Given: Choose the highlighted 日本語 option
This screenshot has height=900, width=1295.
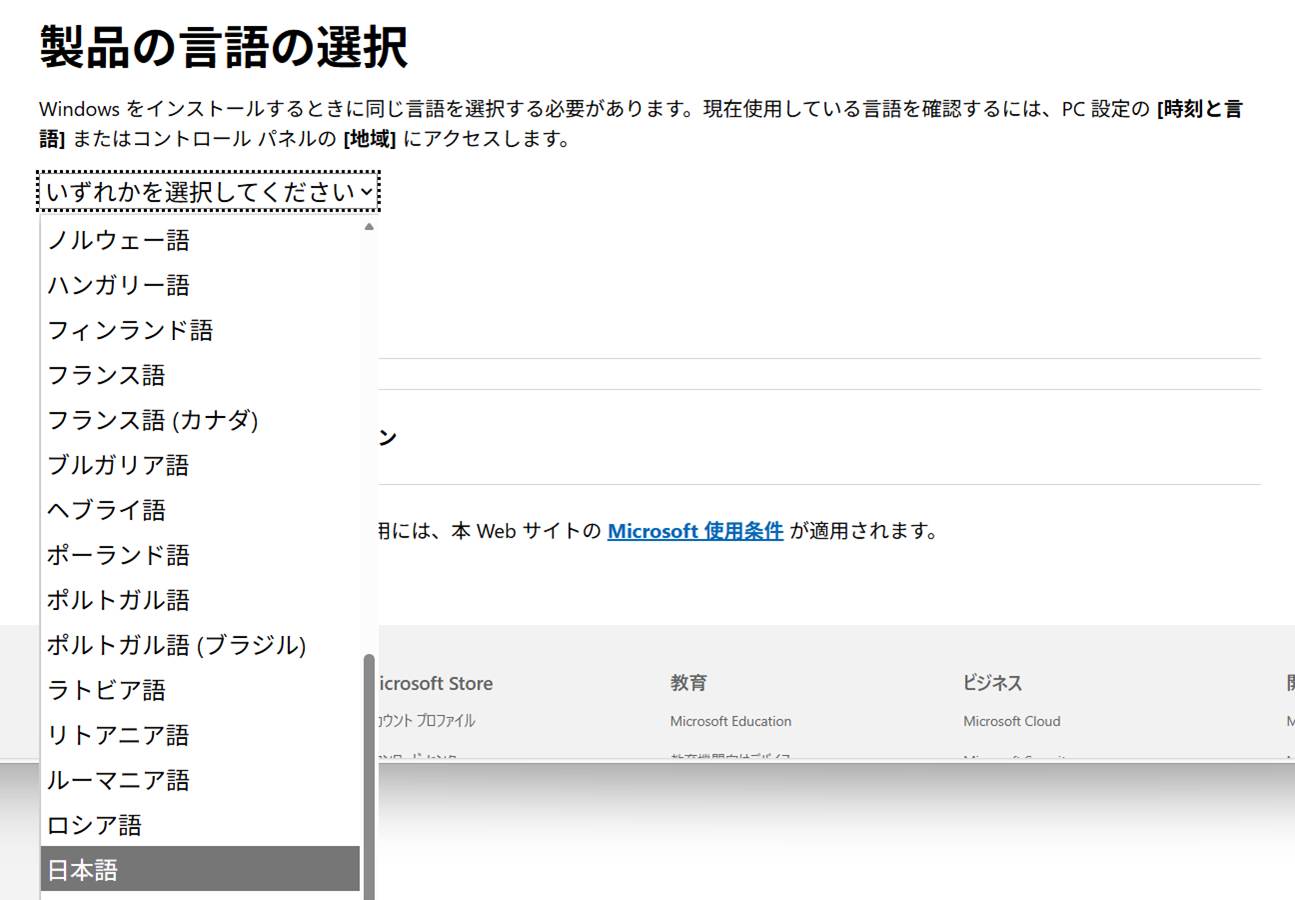Looking at the screenshot, I should pyautogui.click(x=200, y=869).
